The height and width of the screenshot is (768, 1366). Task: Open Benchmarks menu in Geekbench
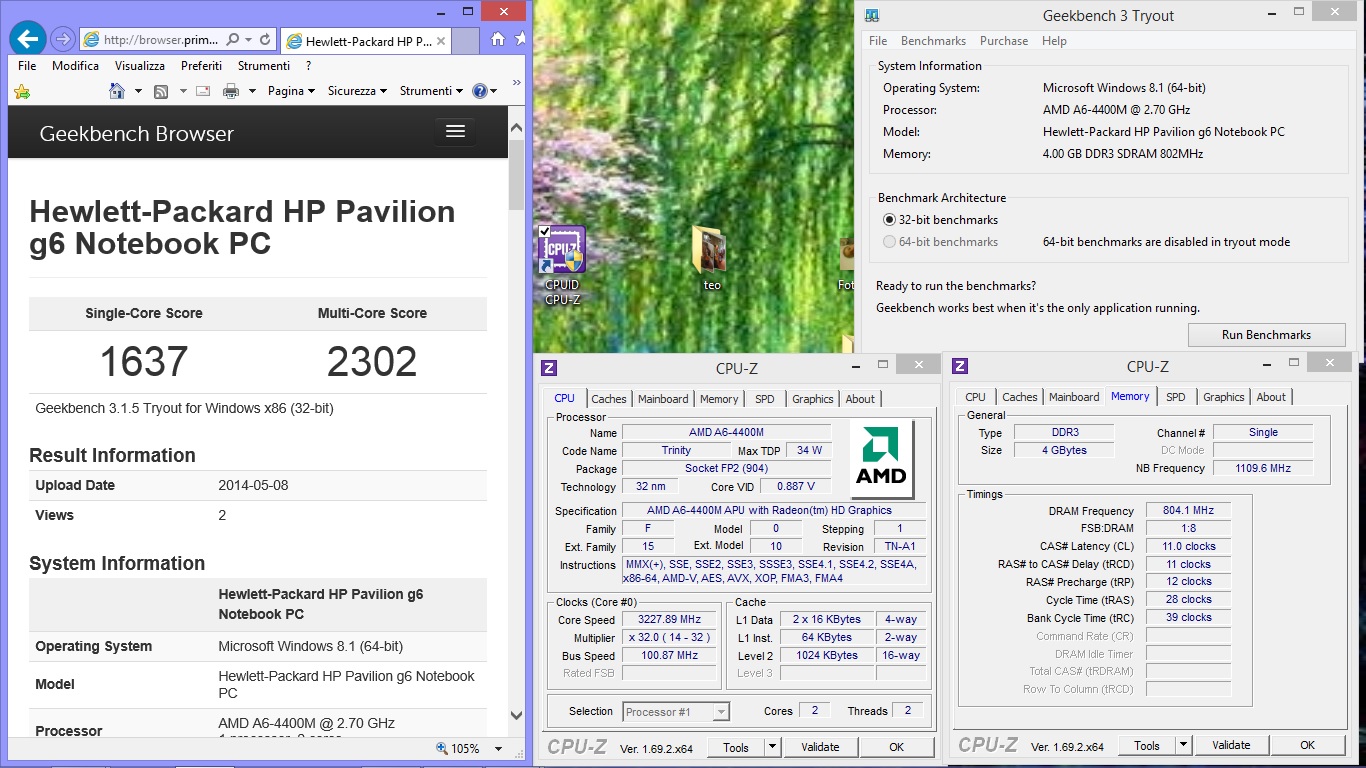[x=933, y=41]
